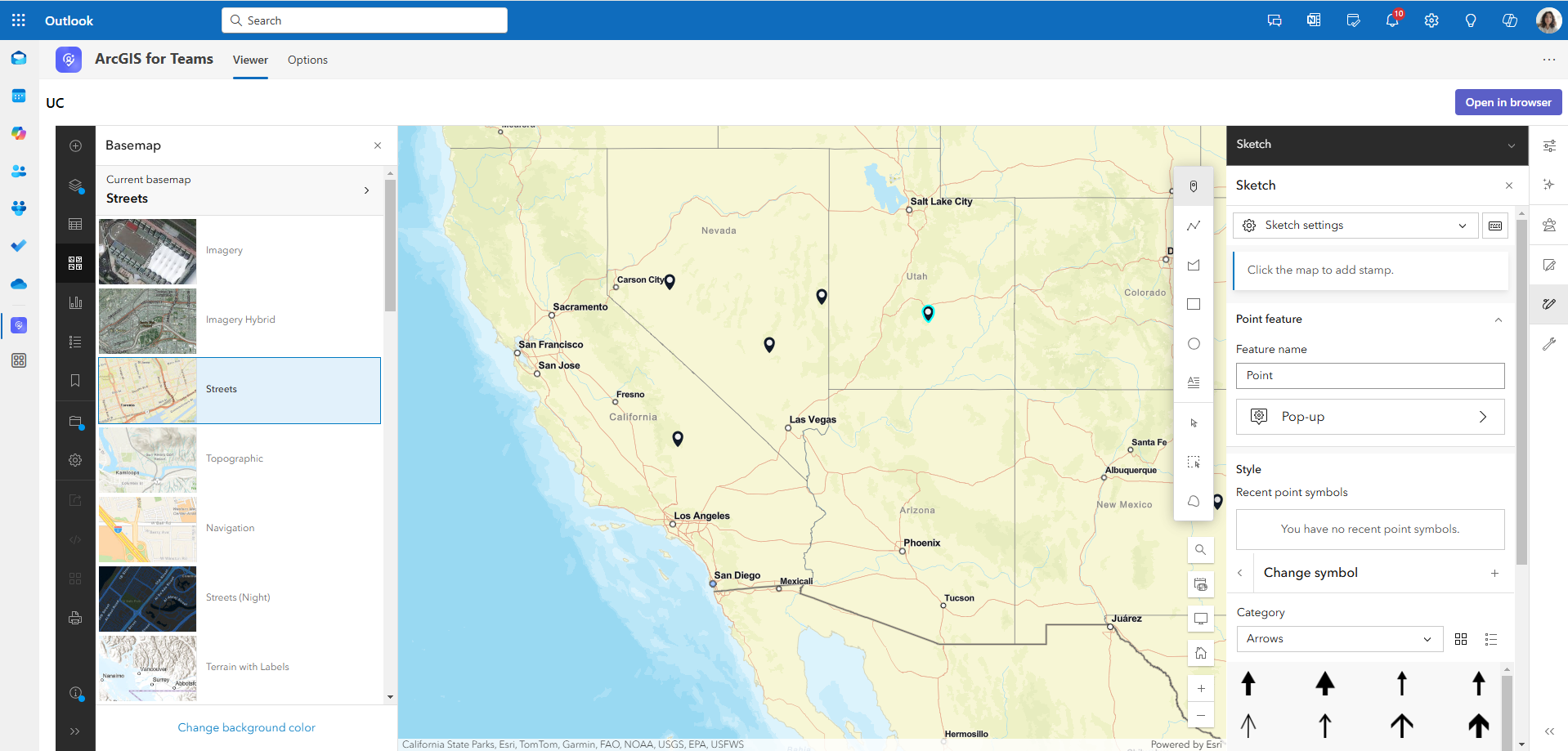
Task: Toggle the keyboard shortcuts button in Sketch
Action: [1495, 226]
